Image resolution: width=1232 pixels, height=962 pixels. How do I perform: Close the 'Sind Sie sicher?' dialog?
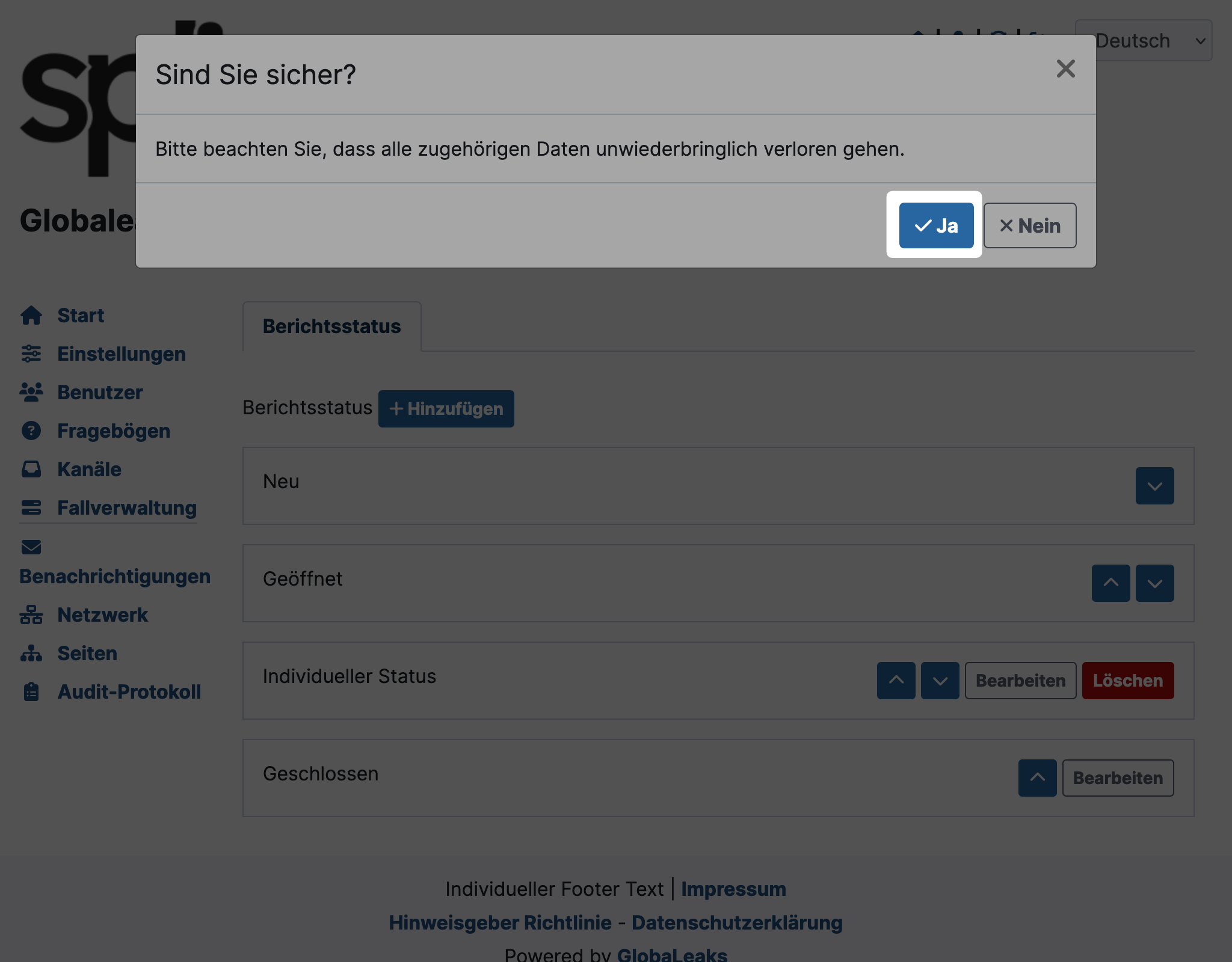pos(1065,69)
